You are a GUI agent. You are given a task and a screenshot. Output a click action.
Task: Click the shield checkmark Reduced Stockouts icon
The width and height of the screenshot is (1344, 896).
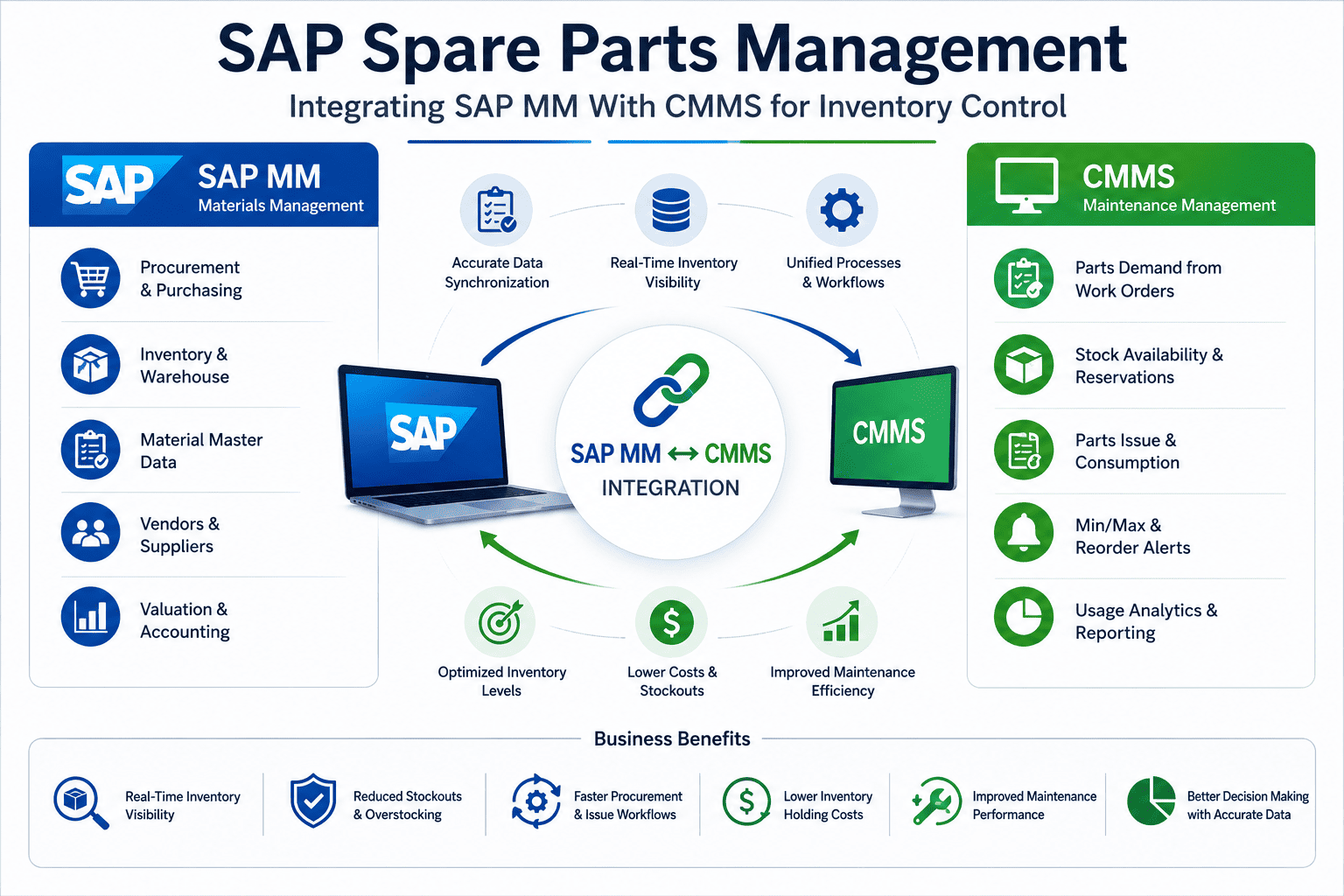[x=313, y=801]
